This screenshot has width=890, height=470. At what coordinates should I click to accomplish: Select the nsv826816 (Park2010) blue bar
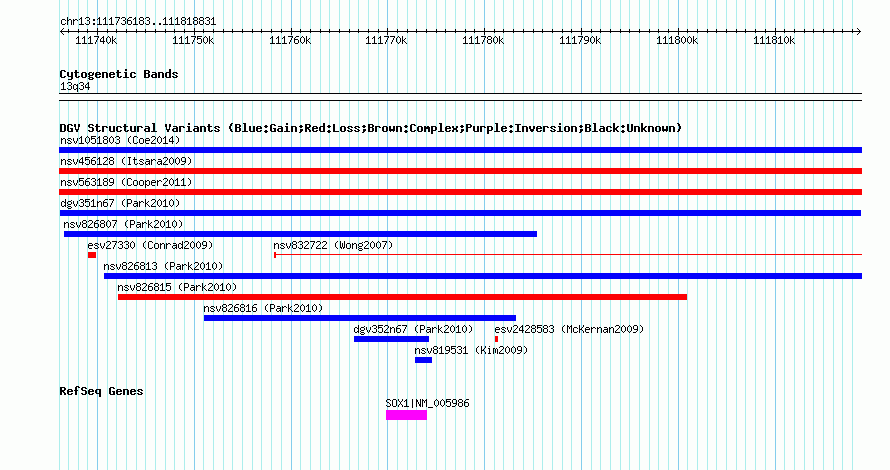pos(360,318)
